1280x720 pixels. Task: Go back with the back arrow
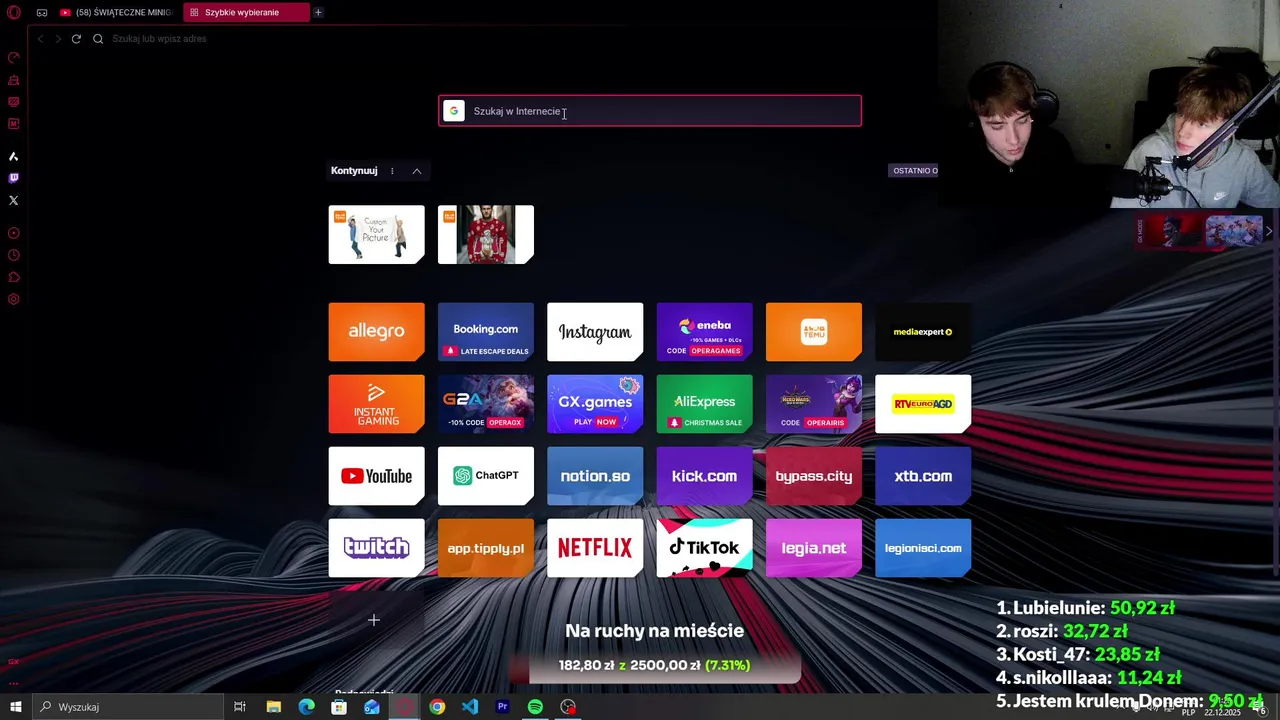(40, 39)
